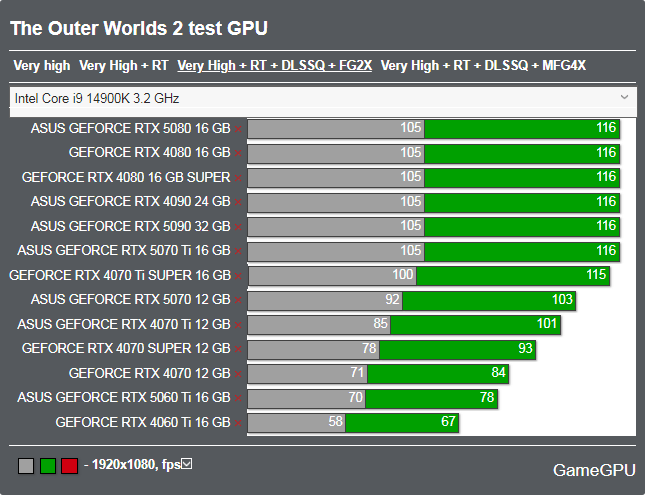Toggle the green legend color square

48,465
